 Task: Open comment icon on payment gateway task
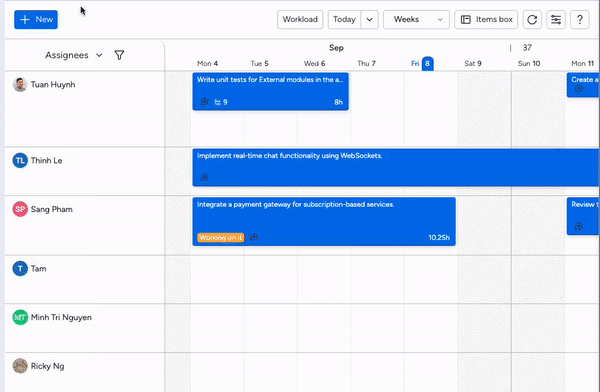click(254, 237)
